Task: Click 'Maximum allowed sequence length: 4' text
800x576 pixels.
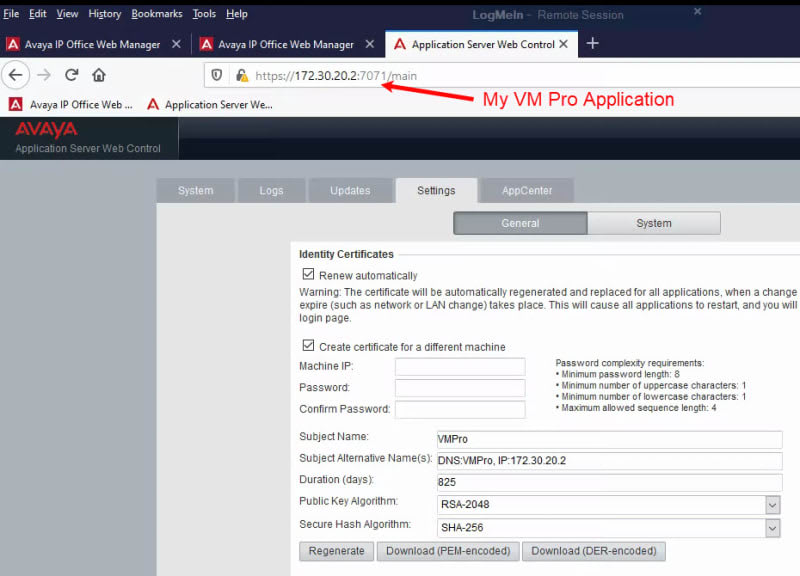Action: coord(639,408)
